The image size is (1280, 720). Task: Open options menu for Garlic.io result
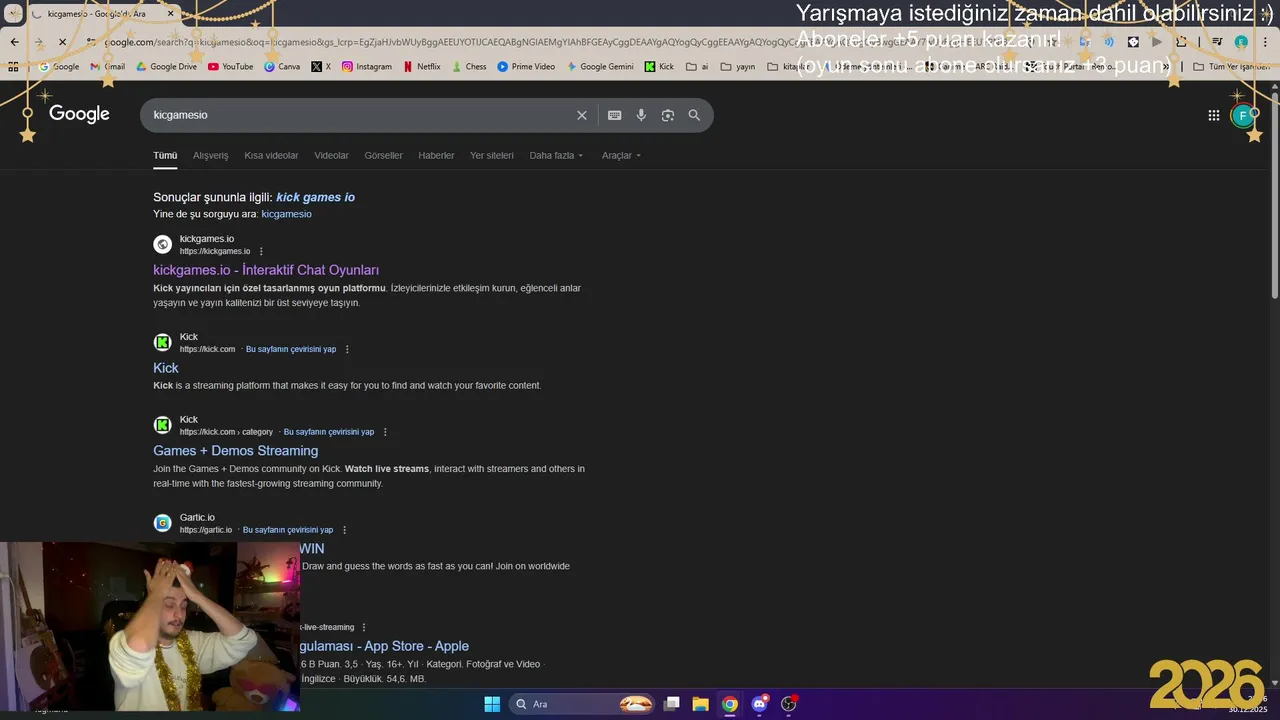(344, 530)
